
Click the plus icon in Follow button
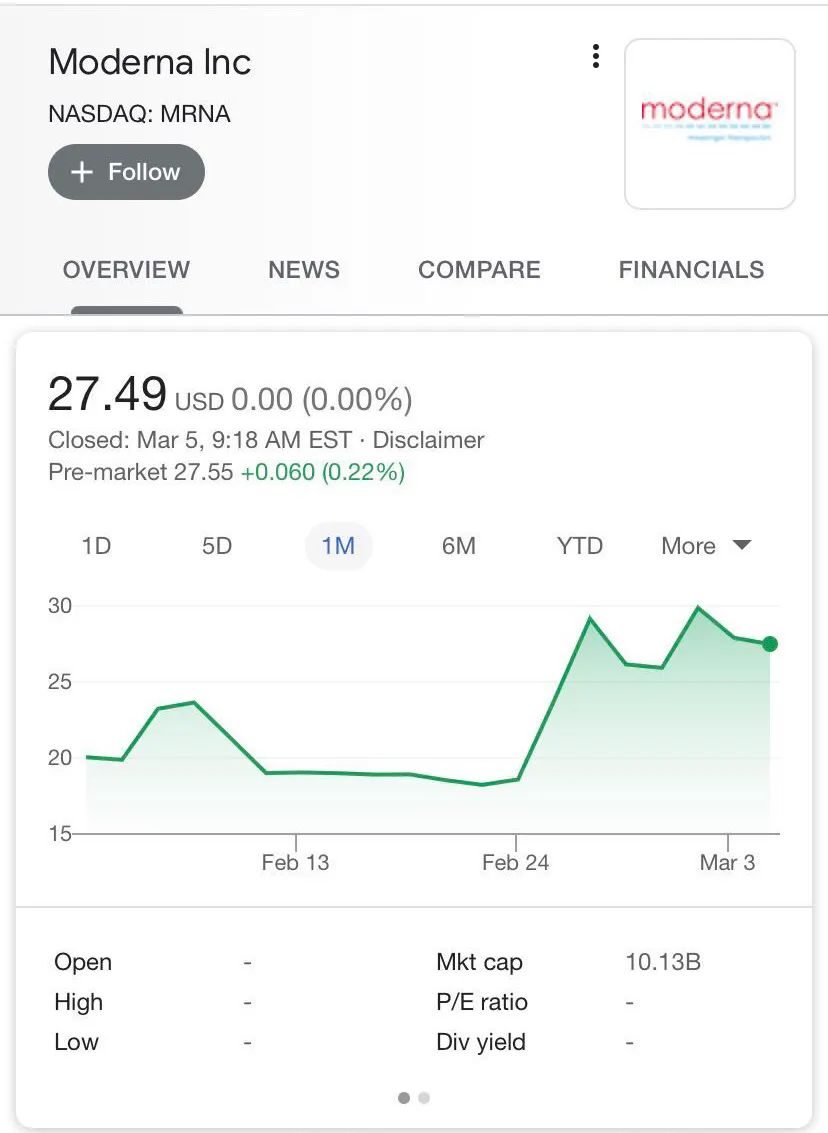(x=82, y=172)
